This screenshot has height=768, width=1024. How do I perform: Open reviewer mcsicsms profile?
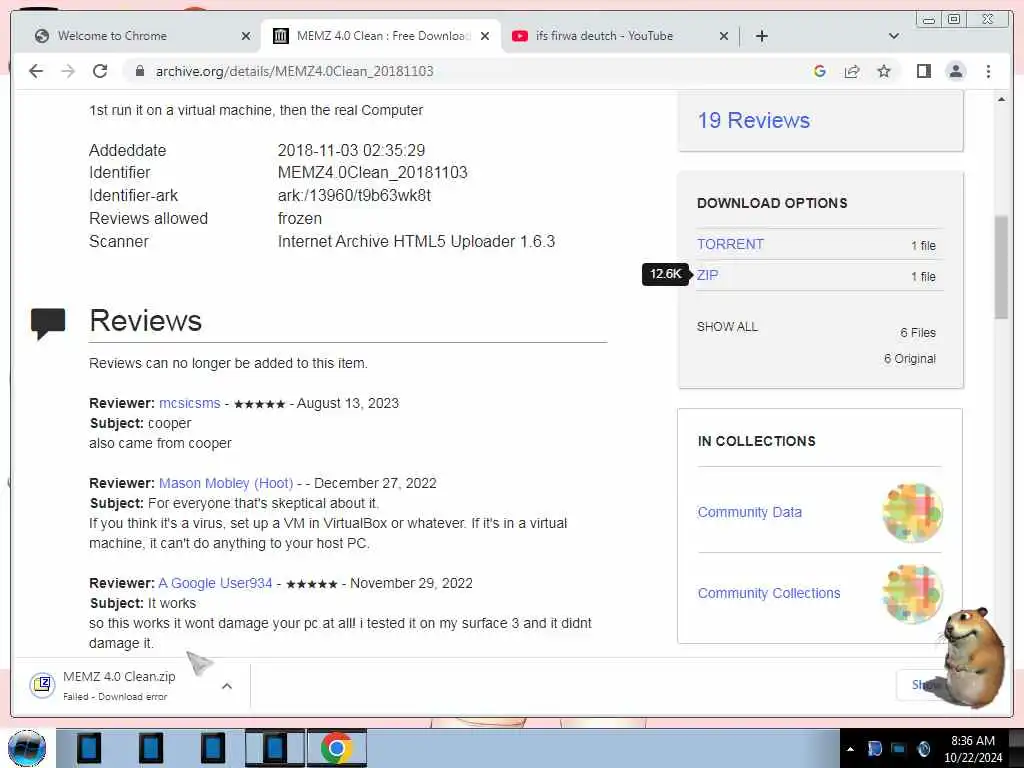[189, 404]
